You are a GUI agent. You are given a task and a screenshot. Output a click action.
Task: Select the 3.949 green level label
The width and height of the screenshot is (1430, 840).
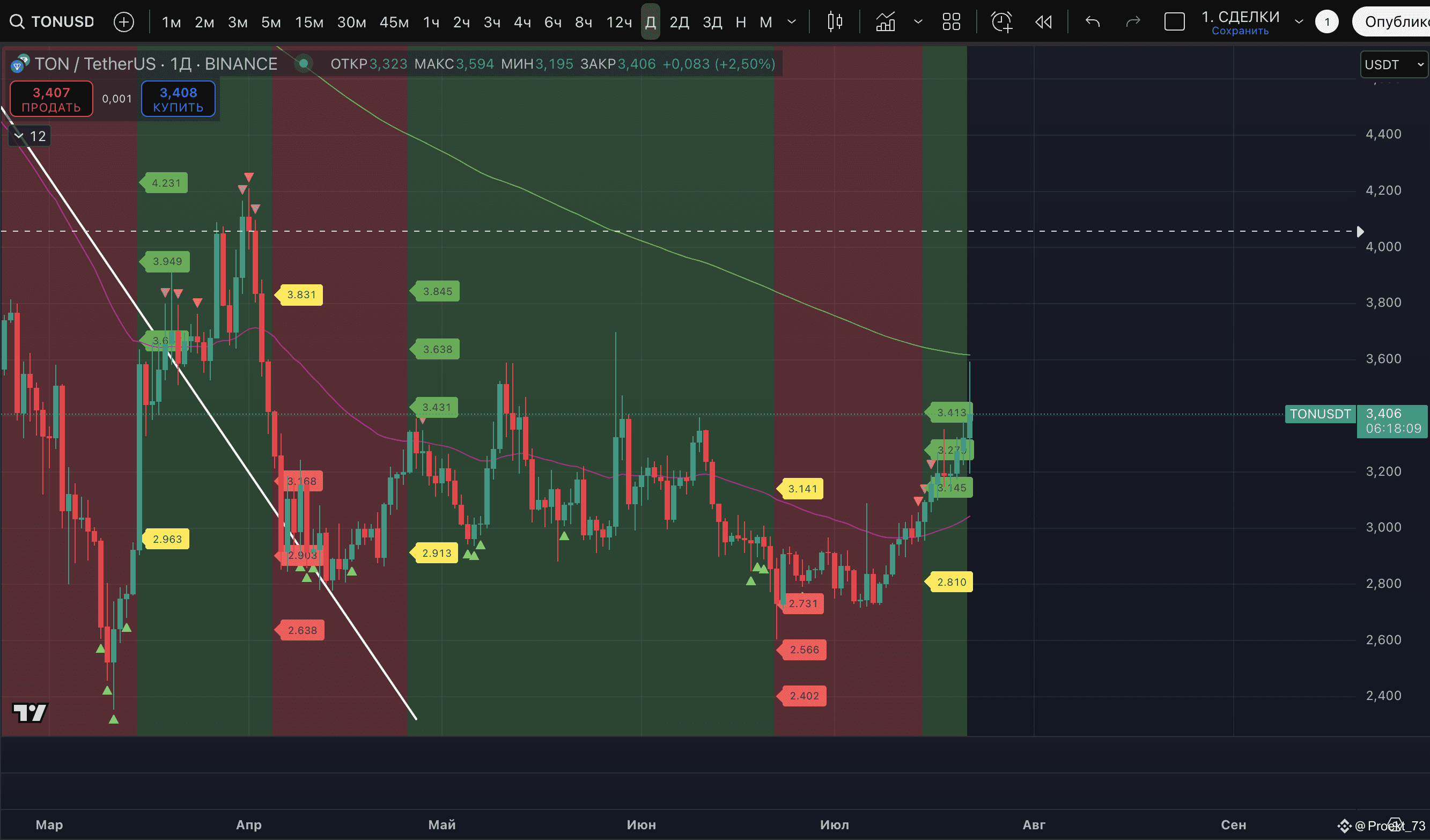(165, 261)
